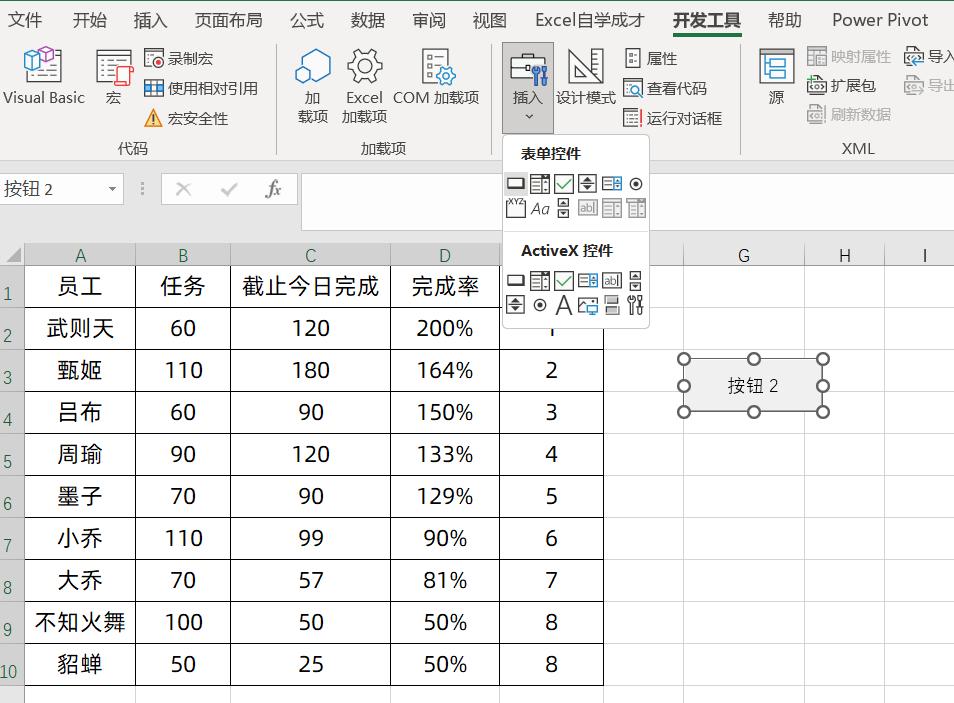Select the form checkbox control
This screenshot has height=703, width=954.
coord(562,183)
